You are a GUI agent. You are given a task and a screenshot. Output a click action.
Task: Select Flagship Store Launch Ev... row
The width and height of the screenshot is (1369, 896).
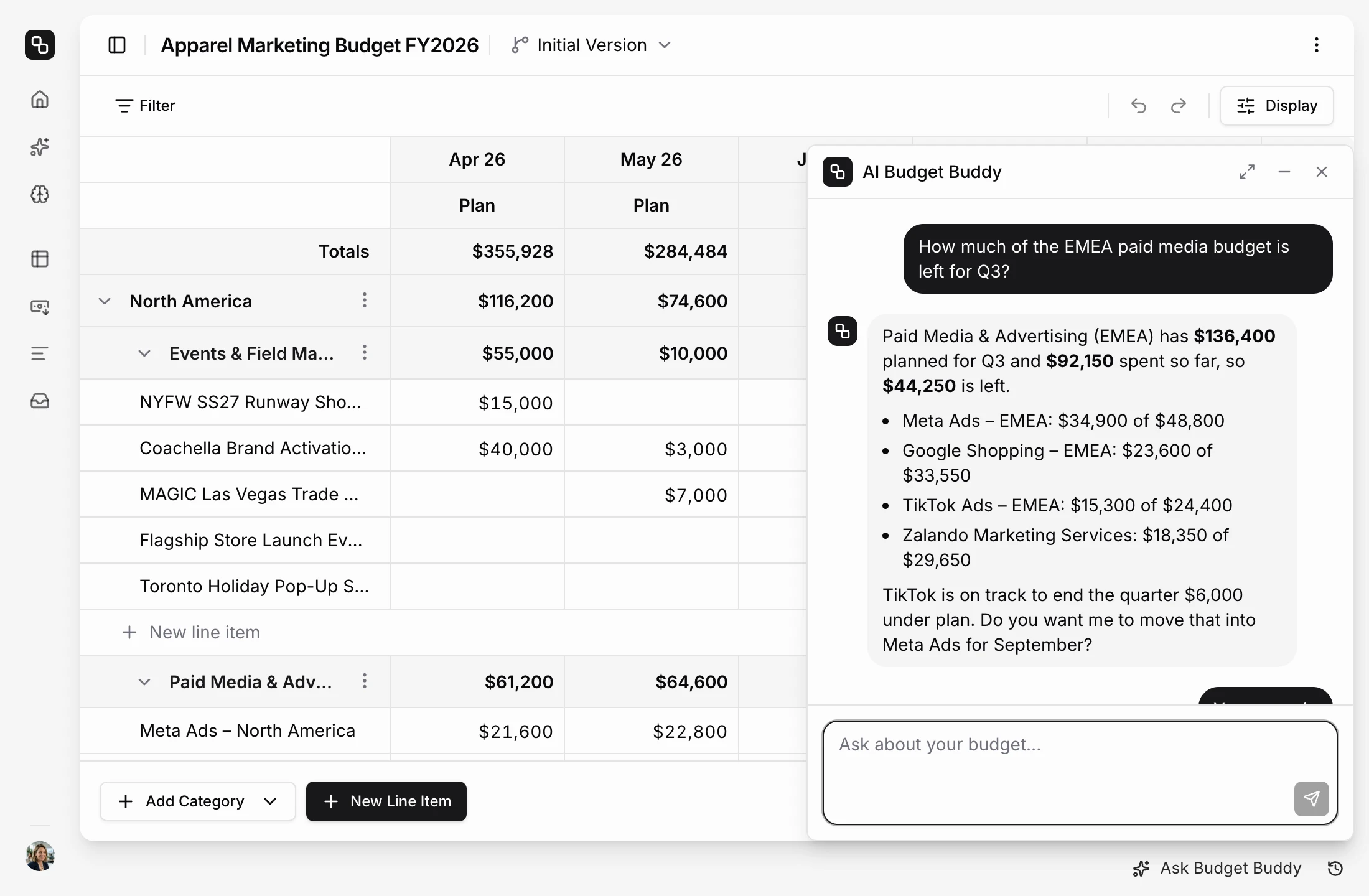point(251,540)
